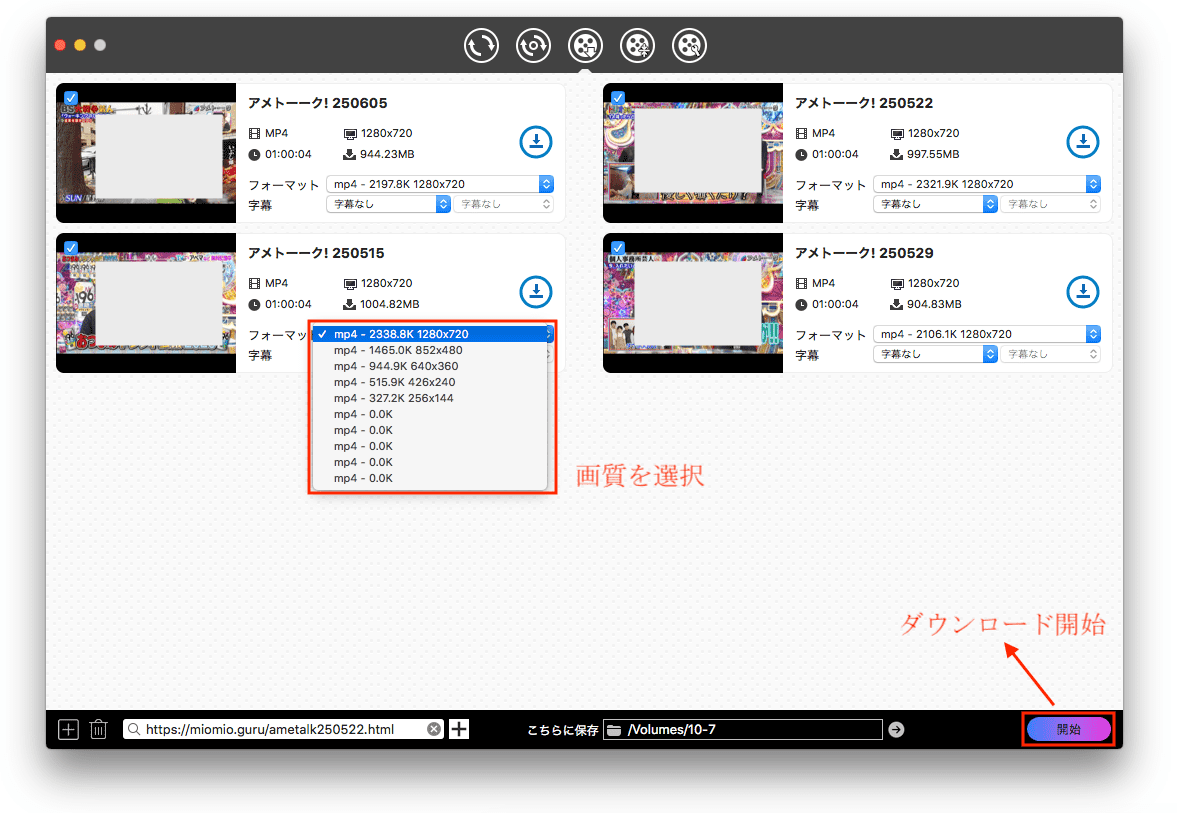Open the first convert tab icon in top toolbar
The width and height of the screenshot is (1177, 813).
tap(481, 46)
